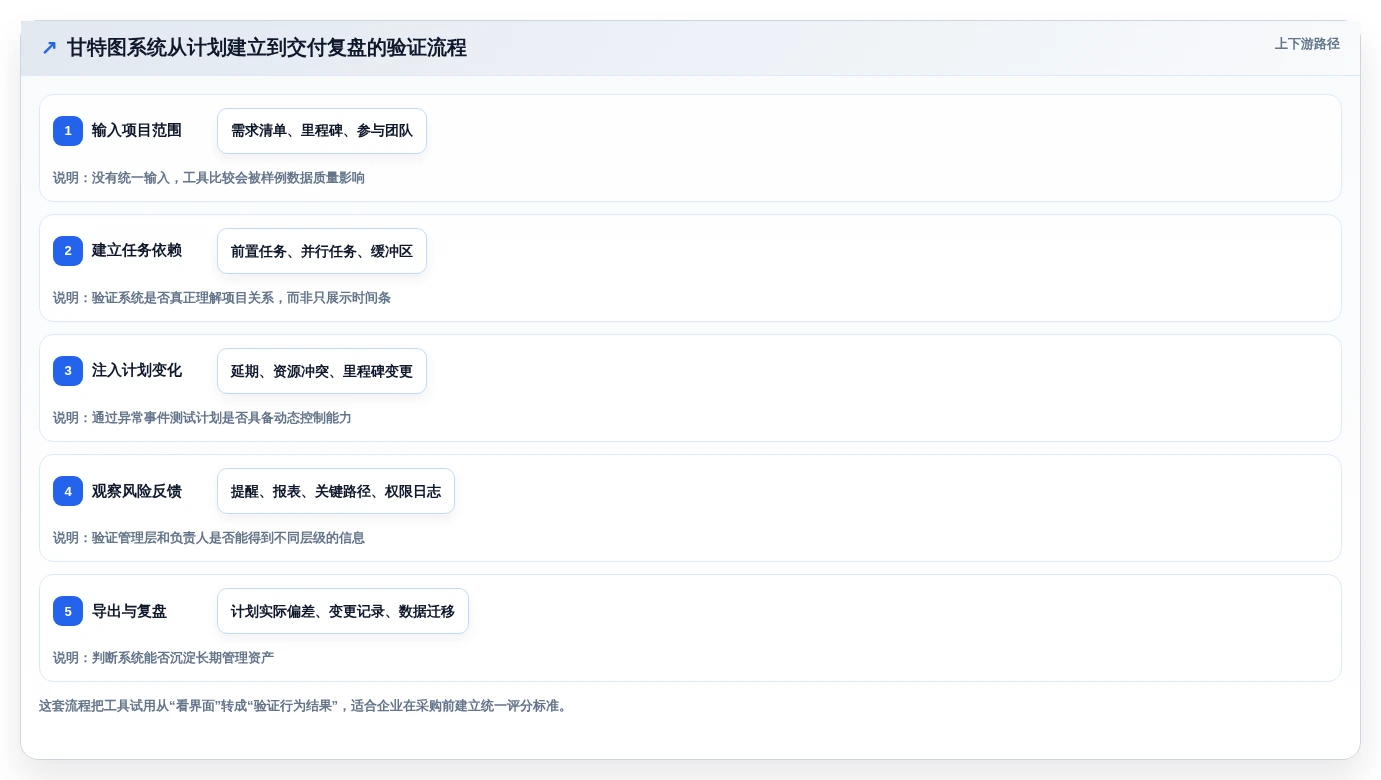Select the 输入项目范围 step title
The height and width of the screenshot is (780, 1381).
coord(137,131)
